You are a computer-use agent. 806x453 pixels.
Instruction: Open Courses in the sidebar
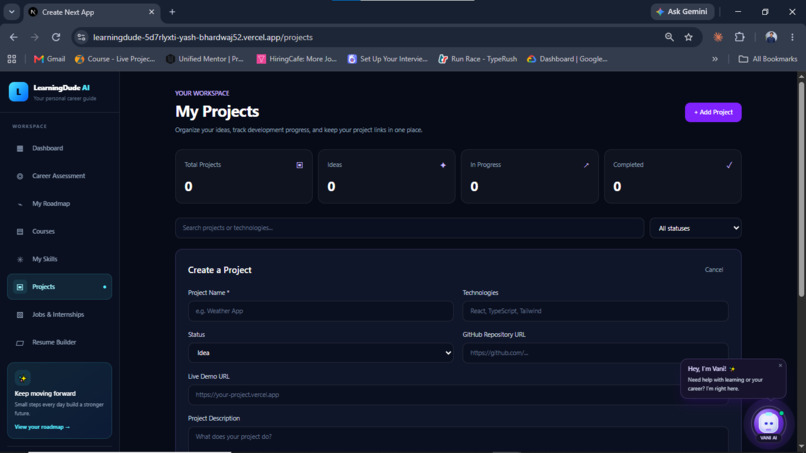60,231
